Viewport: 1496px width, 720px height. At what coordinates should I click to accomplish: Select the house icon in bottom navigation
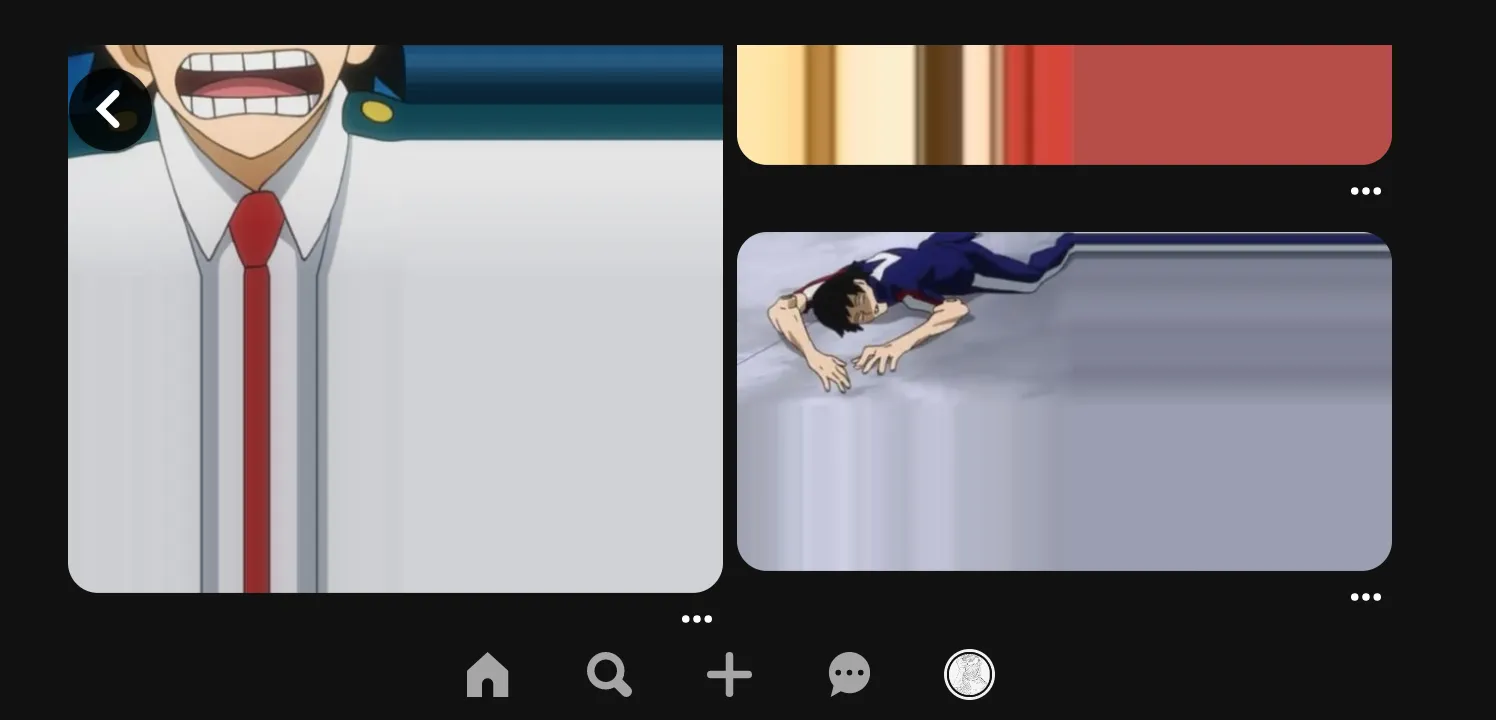(x=488, y=675)
